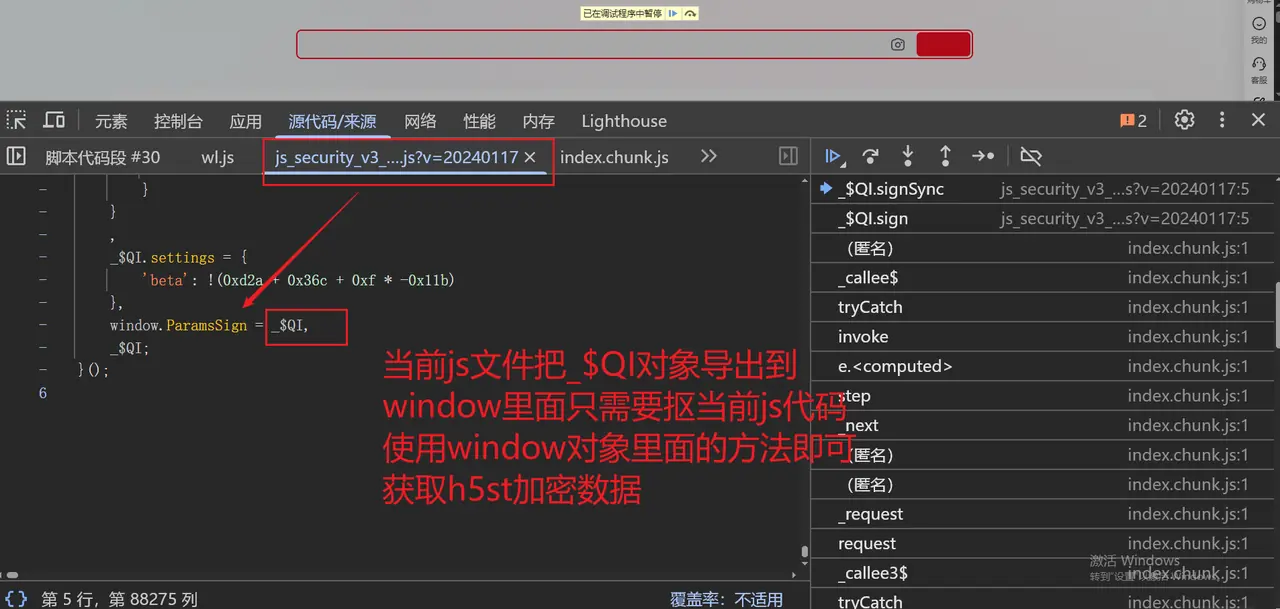
Task: Click the step into next function call icon
Action: [907, 156]
